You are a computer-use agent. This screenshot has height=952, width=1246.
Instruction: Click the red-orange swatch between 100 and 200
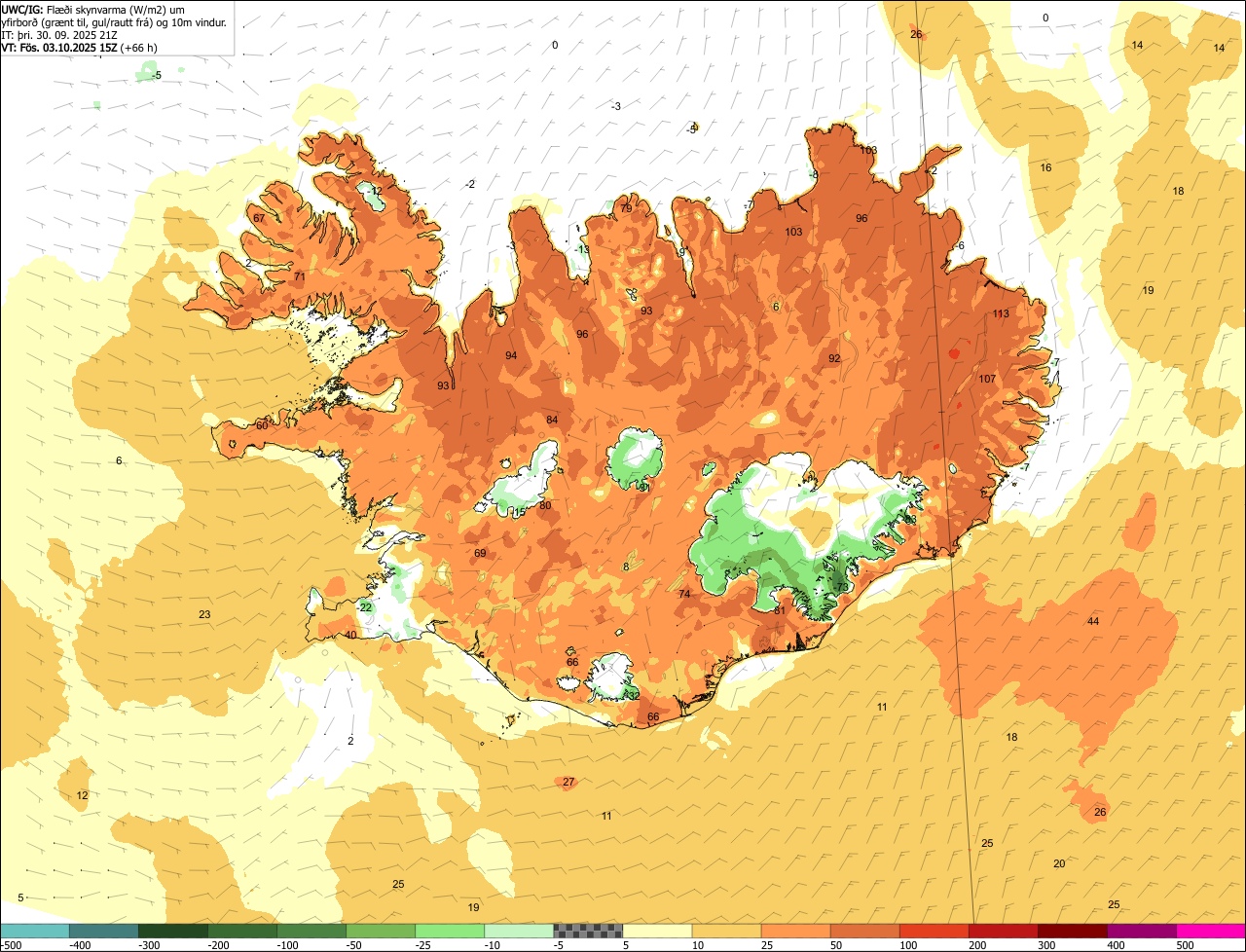click(x=934, y=931)
